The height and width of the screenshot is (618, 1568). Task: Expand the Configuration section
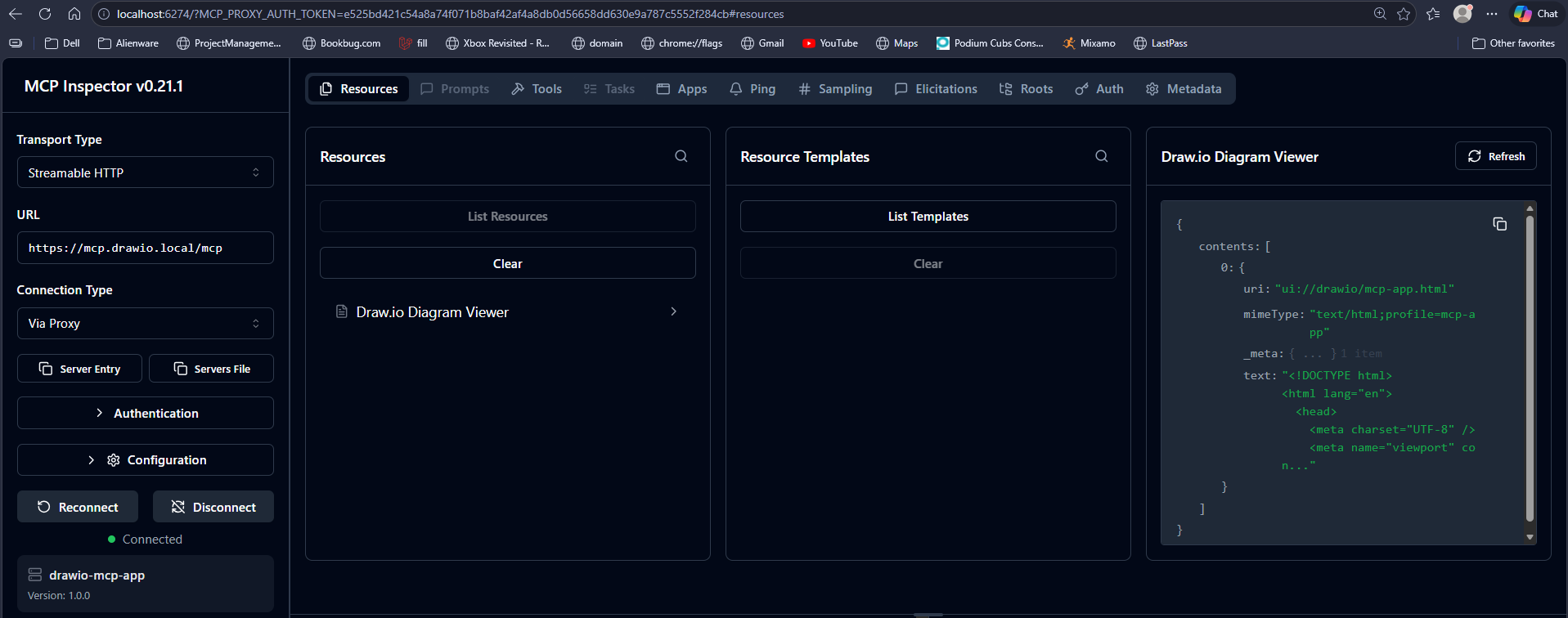coord(145,460)
